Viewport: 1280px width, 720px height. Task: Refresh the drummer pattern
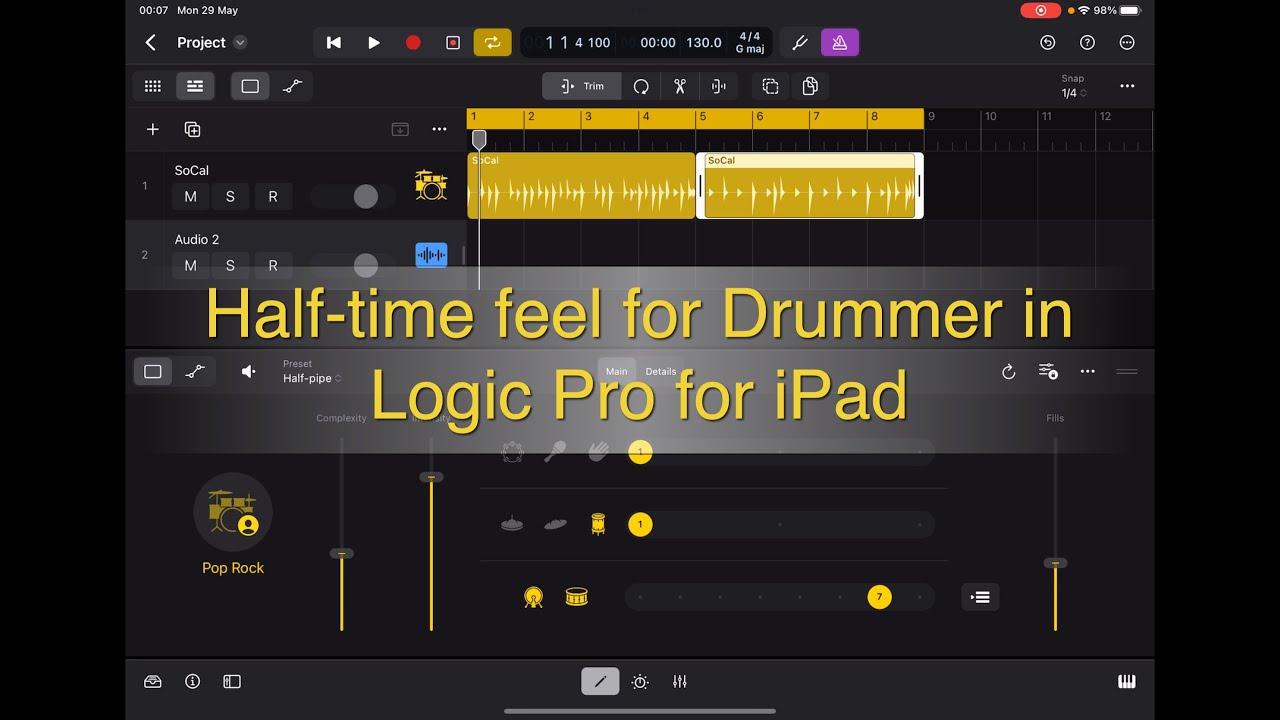click(1008, 372)
